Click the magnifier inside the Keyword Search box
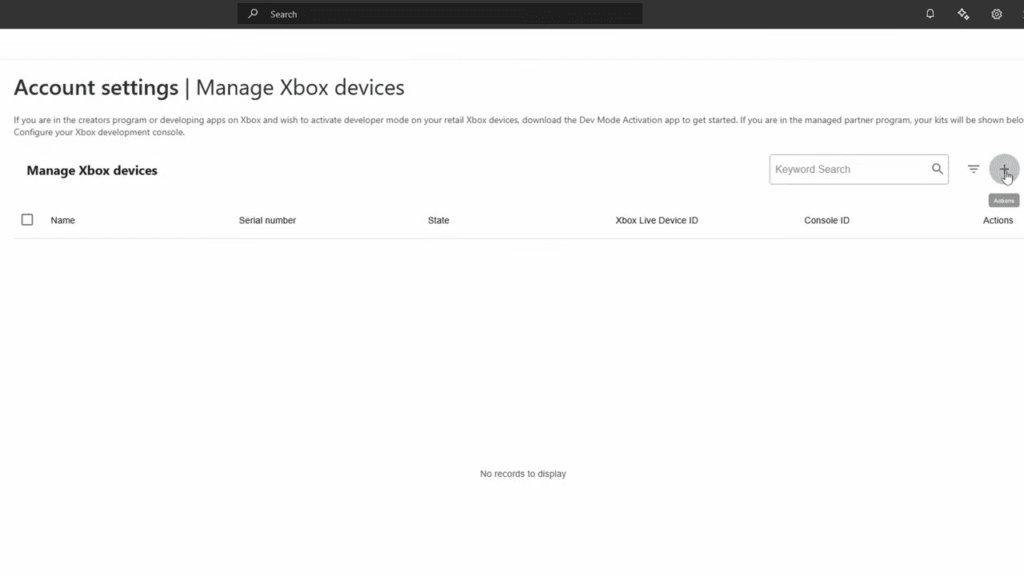Viewport: 1024px width, 576px height. point(936,169)
